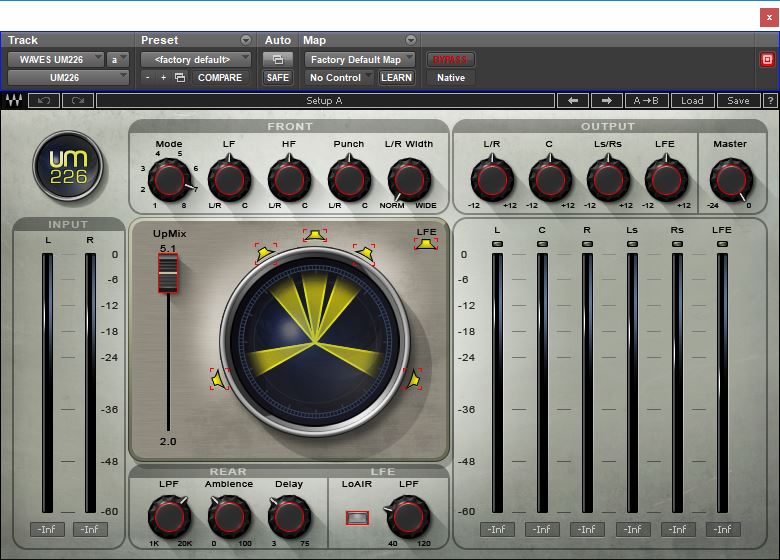This screenshot has width=780, height=560.
Task: Click the preset copy settings icon
Action: click(180, 78)
